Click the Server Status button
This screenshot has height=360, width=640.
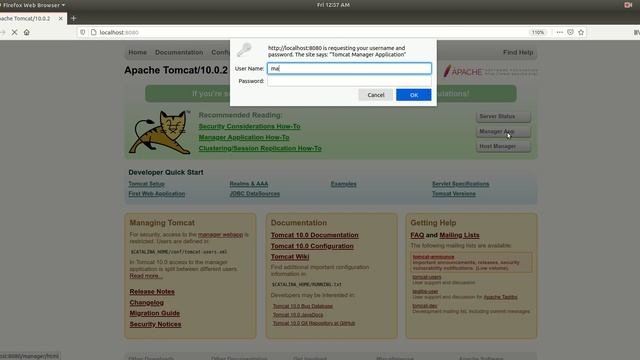503,117
